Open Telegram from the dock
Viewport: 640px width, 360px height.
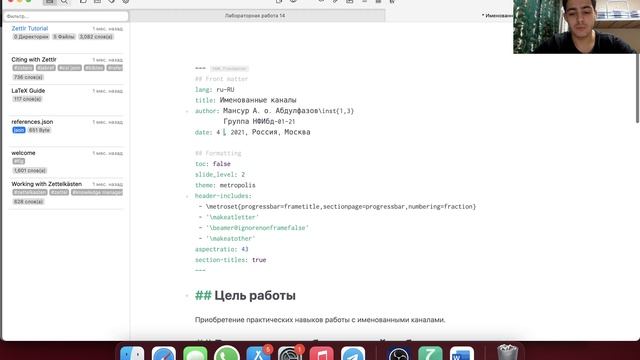pos(353,353)
